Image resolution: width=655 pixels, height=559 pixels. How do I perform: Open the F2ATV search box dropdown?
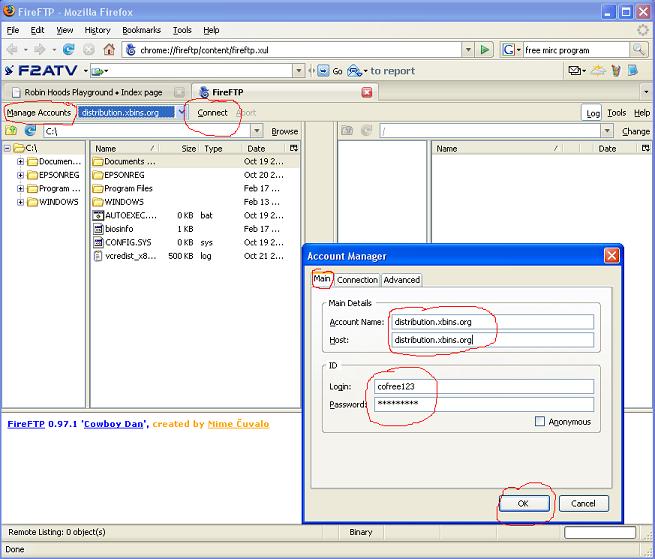point(298,71)
